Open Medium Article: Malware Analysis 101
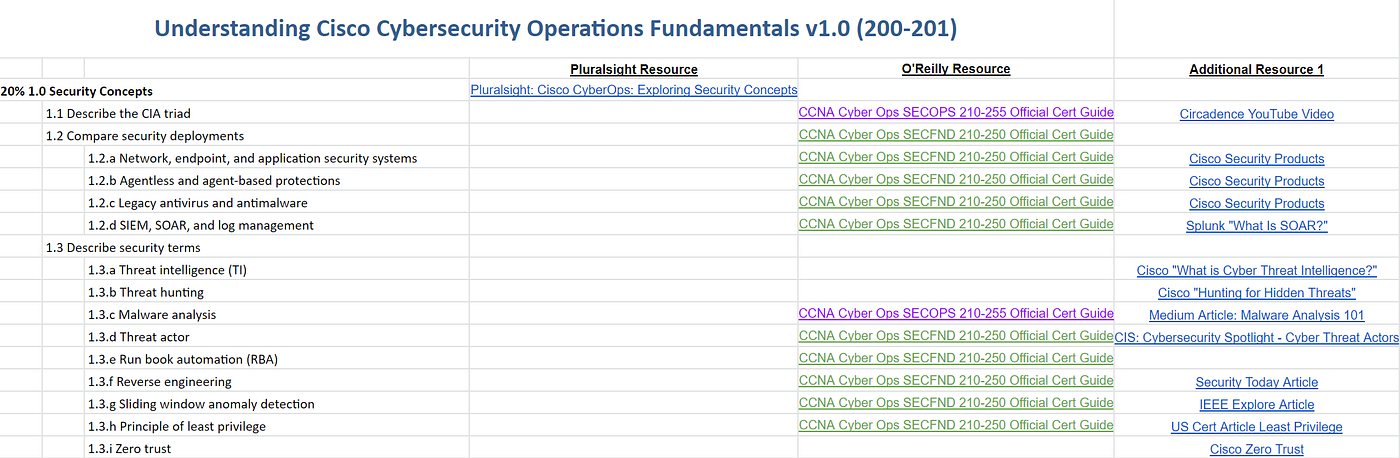Image resolution: width=1400 pixels, height=458 pixels. coord(1256,315)
